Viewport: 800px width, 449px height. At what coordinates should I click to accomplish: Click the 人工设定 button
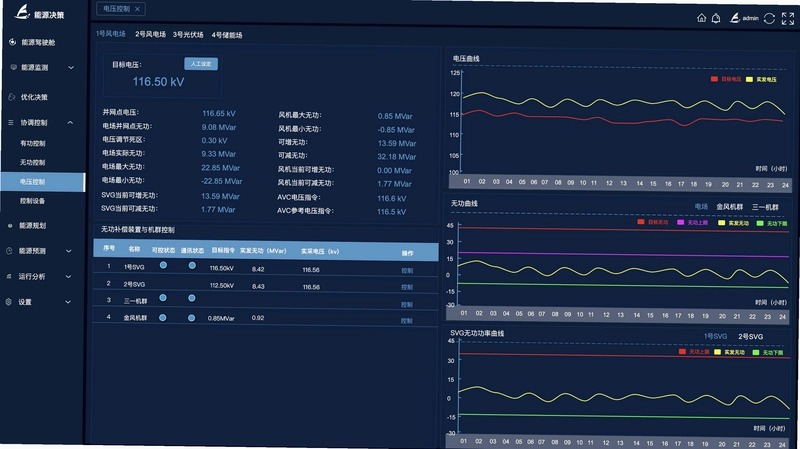(x=201, y=64)
